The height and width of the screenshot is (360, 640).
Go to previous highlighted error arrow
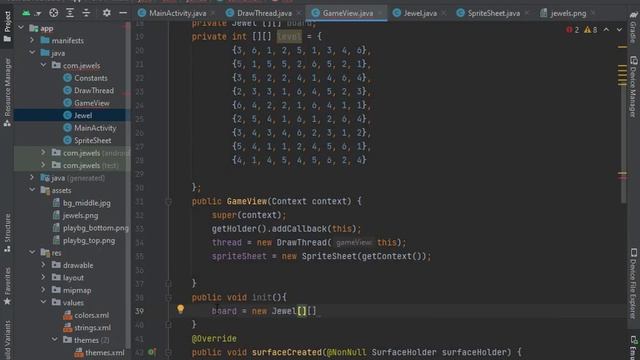point(607,29)
